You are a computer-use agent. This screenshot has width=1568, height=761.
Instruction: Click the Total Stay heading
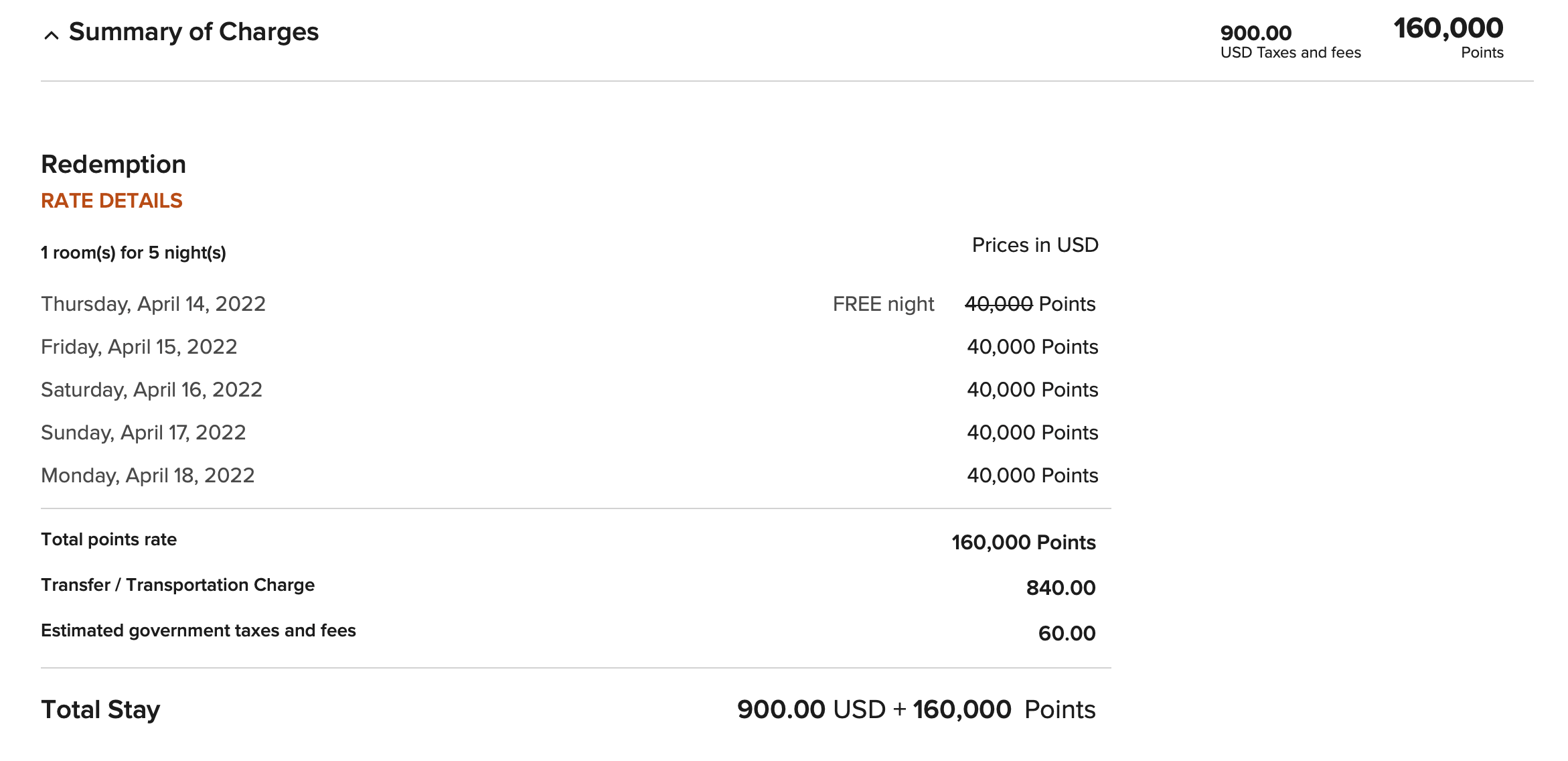tap(100, 709)
